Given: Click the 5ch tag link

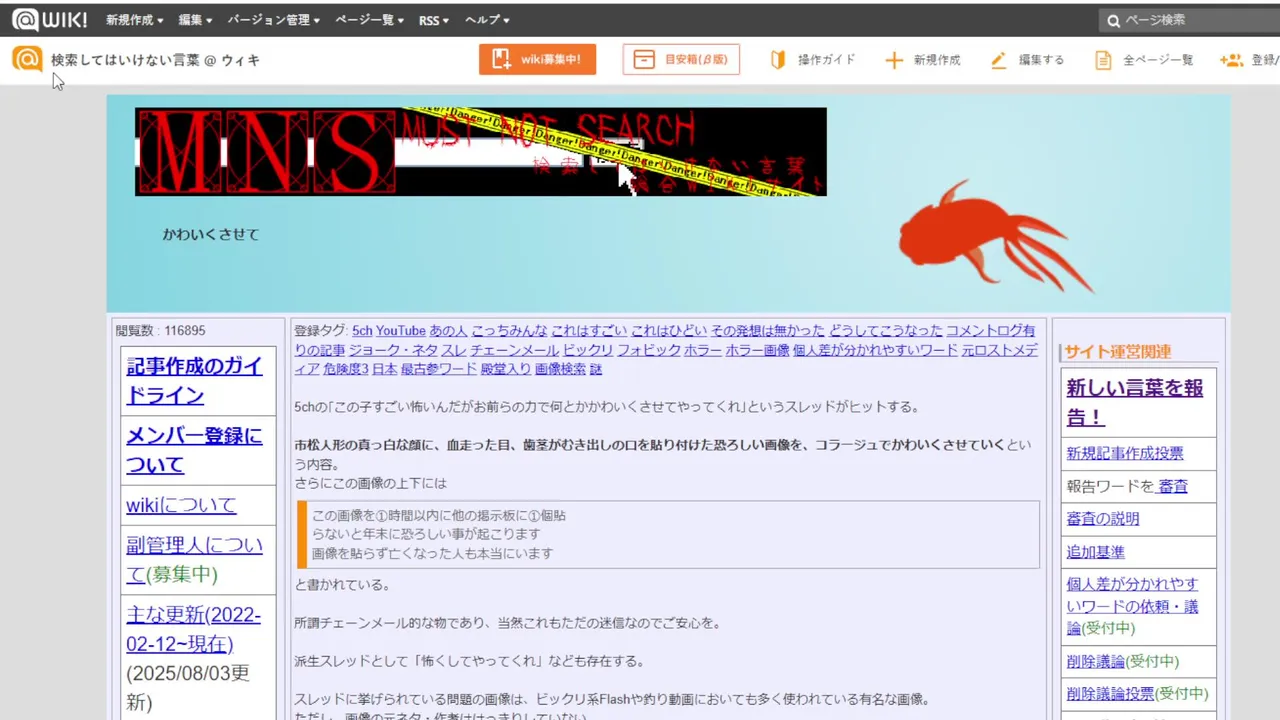Looking at the screenshot, I should [x=362, y=330].
